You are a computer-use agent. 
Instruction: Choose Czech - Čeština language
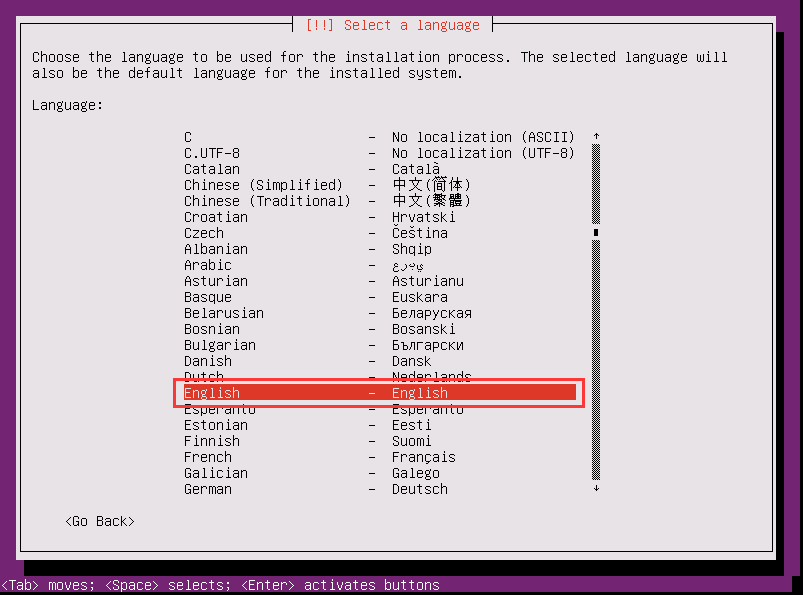coord(379,233)
